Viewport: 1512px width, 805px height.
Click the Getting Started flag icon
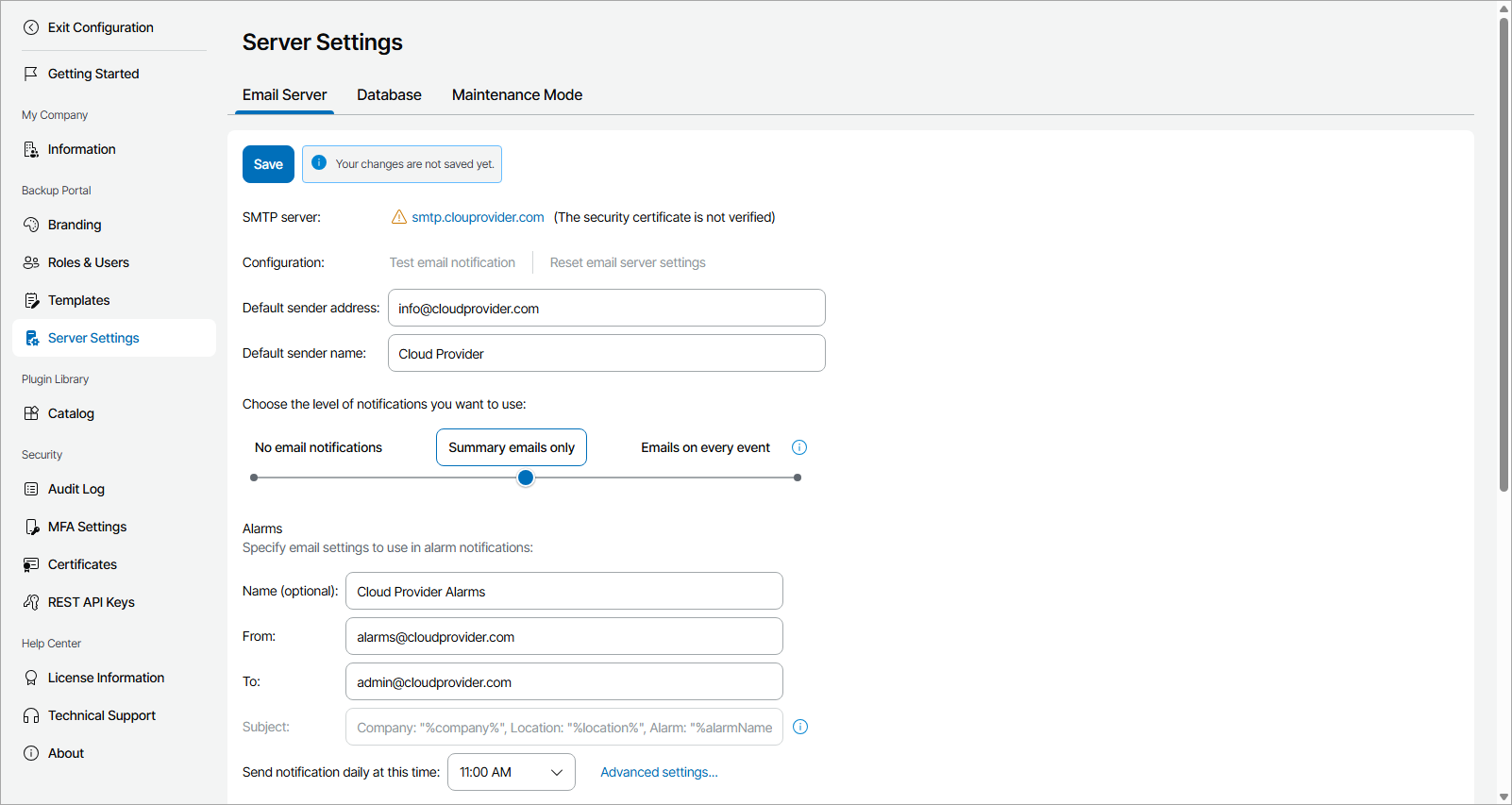point(31,74)
